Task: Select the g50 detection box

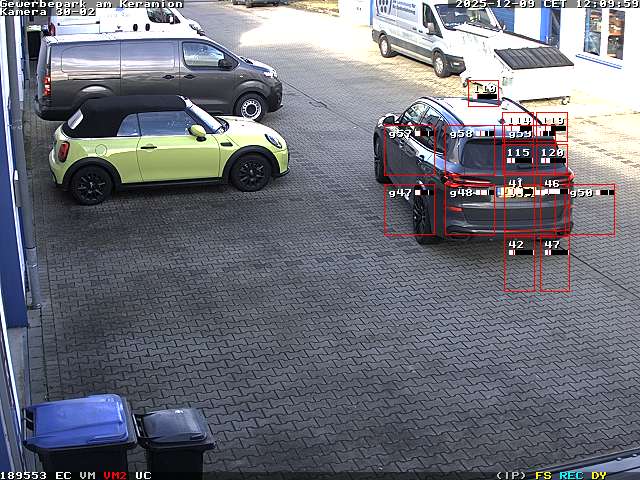Action: click(592, 210)
